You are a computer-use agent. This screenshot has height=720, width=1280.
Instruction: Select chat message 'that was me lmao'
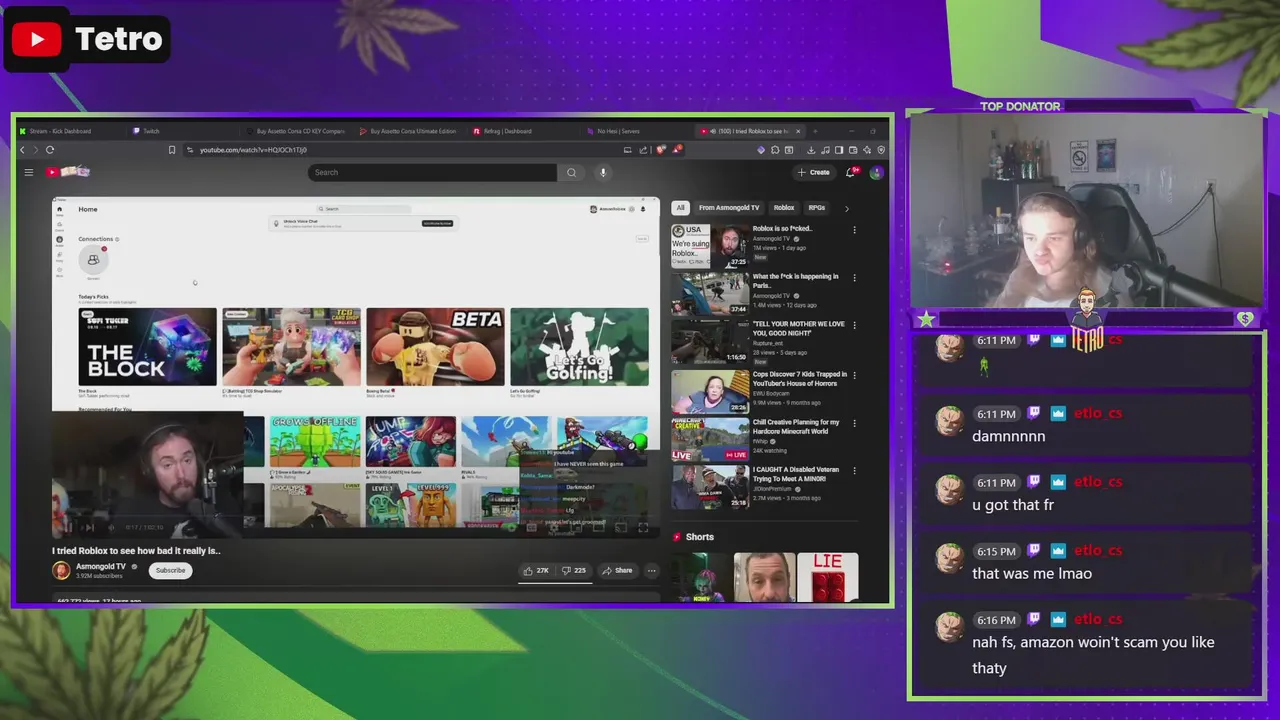coord(1032,573)
